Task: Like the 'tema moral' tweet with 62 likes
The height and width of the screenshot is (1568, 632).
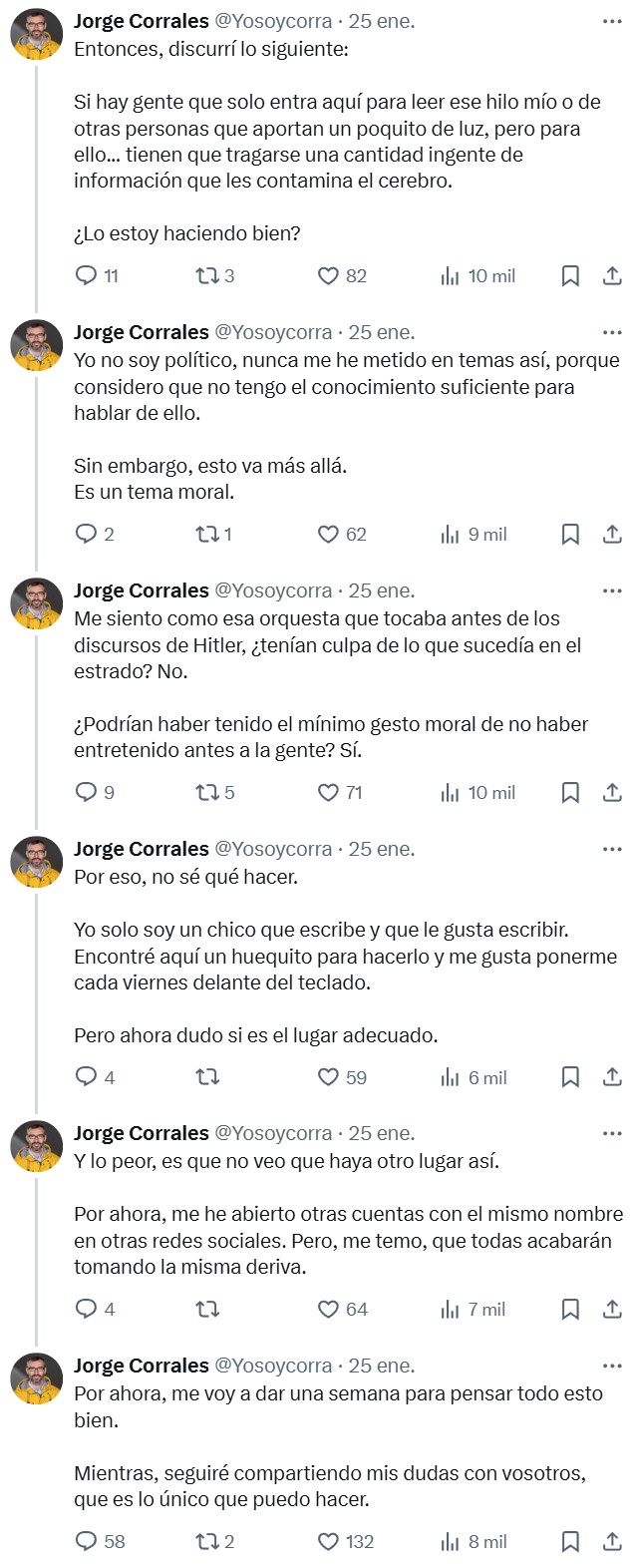Action: [x=327, y=534]
